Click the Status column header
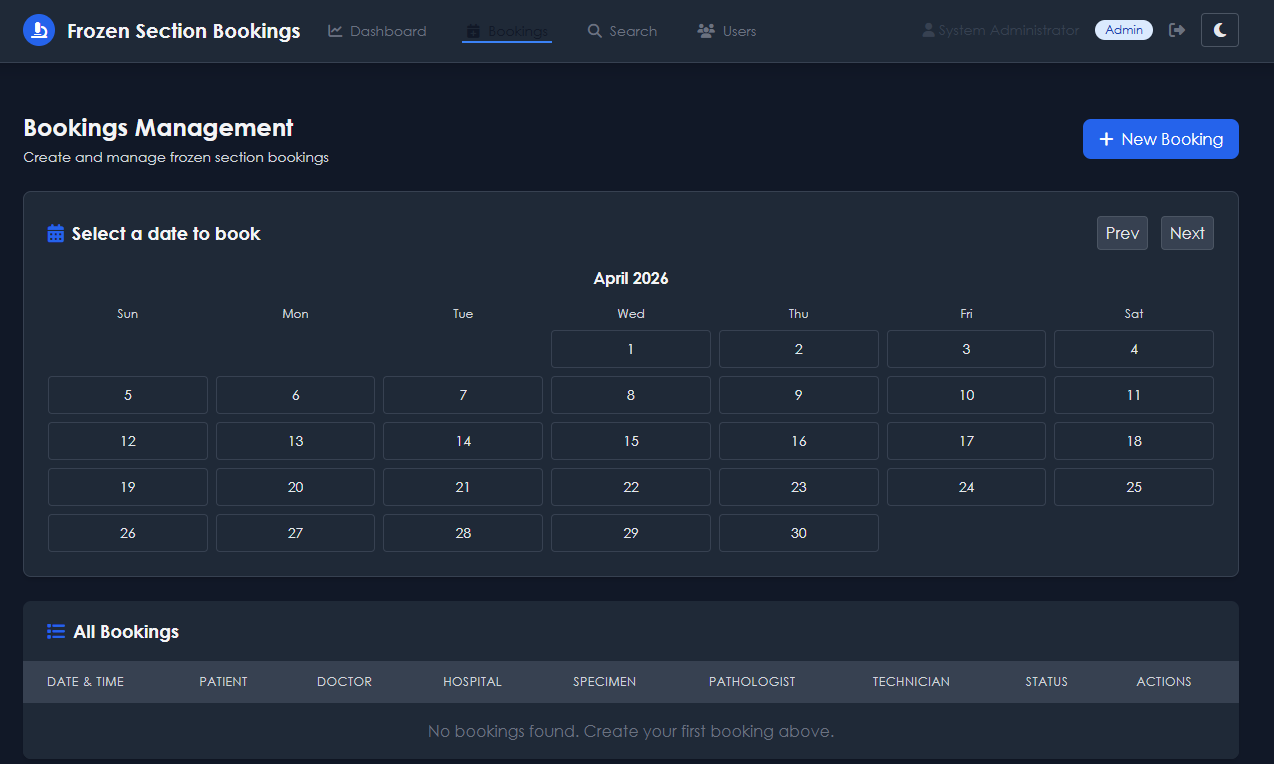The width and height of the screenshot is (1274, 764). coord(1046,682)
